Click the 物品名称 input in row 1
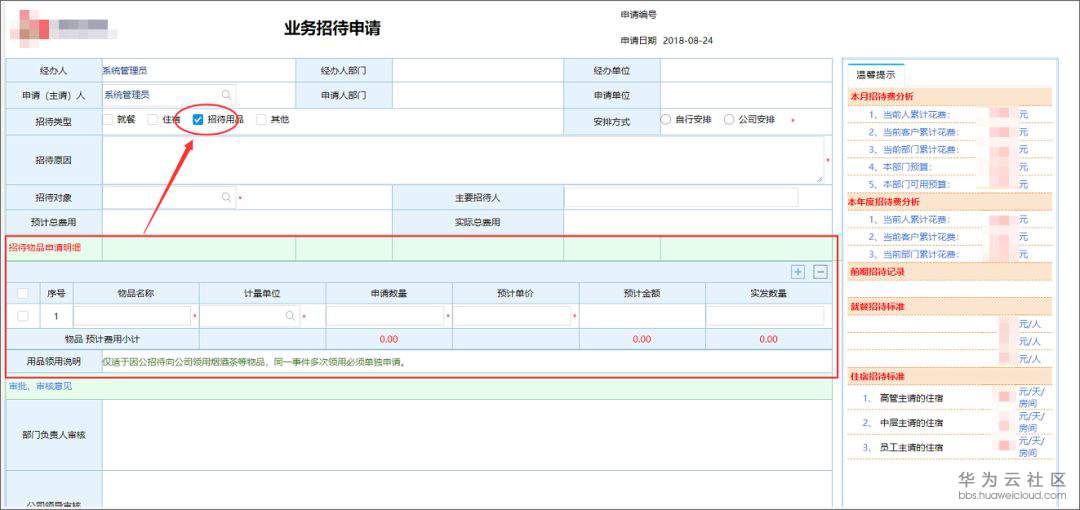1080x510 pixels. pyautogui.click(x=132, y=316)
